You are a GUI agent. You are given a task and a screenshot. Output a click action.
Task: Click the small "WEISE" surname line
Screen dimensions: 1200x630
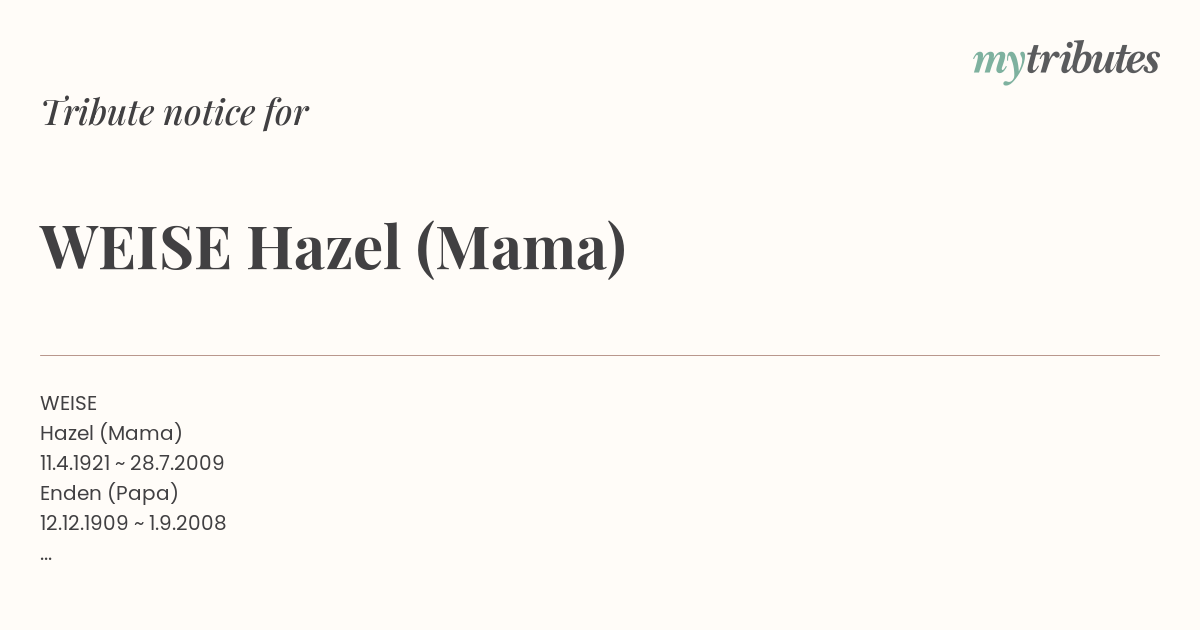pyautogui.click(x=68, y=403)
